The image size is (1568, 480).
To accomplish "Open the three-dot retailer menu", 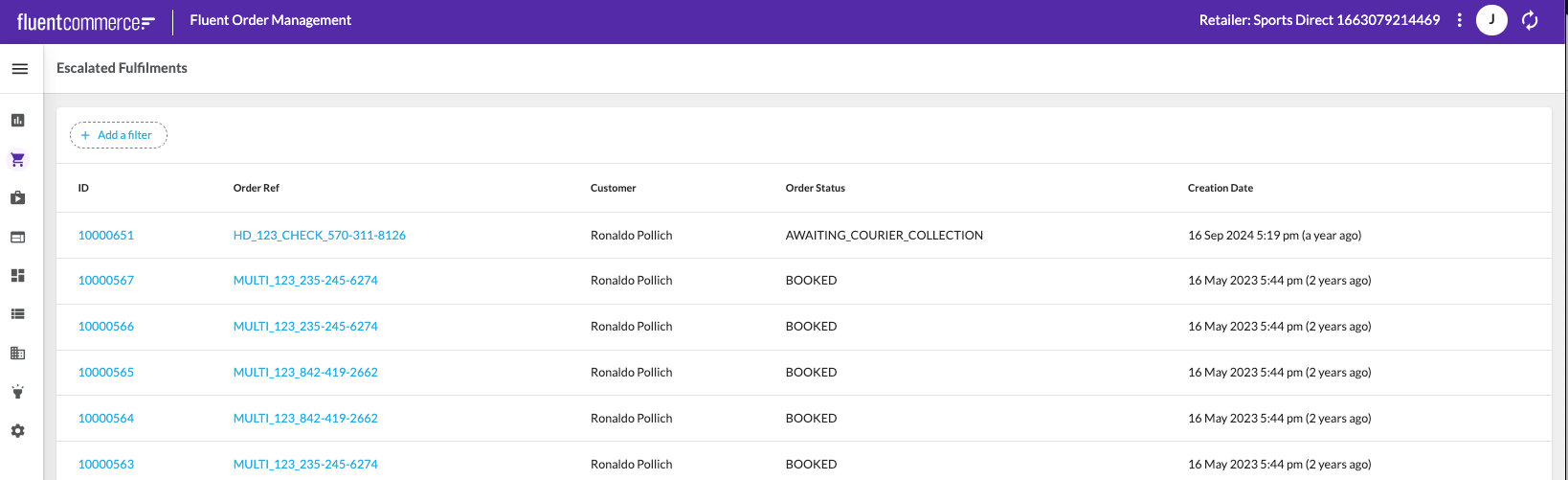I will 1459,20.
